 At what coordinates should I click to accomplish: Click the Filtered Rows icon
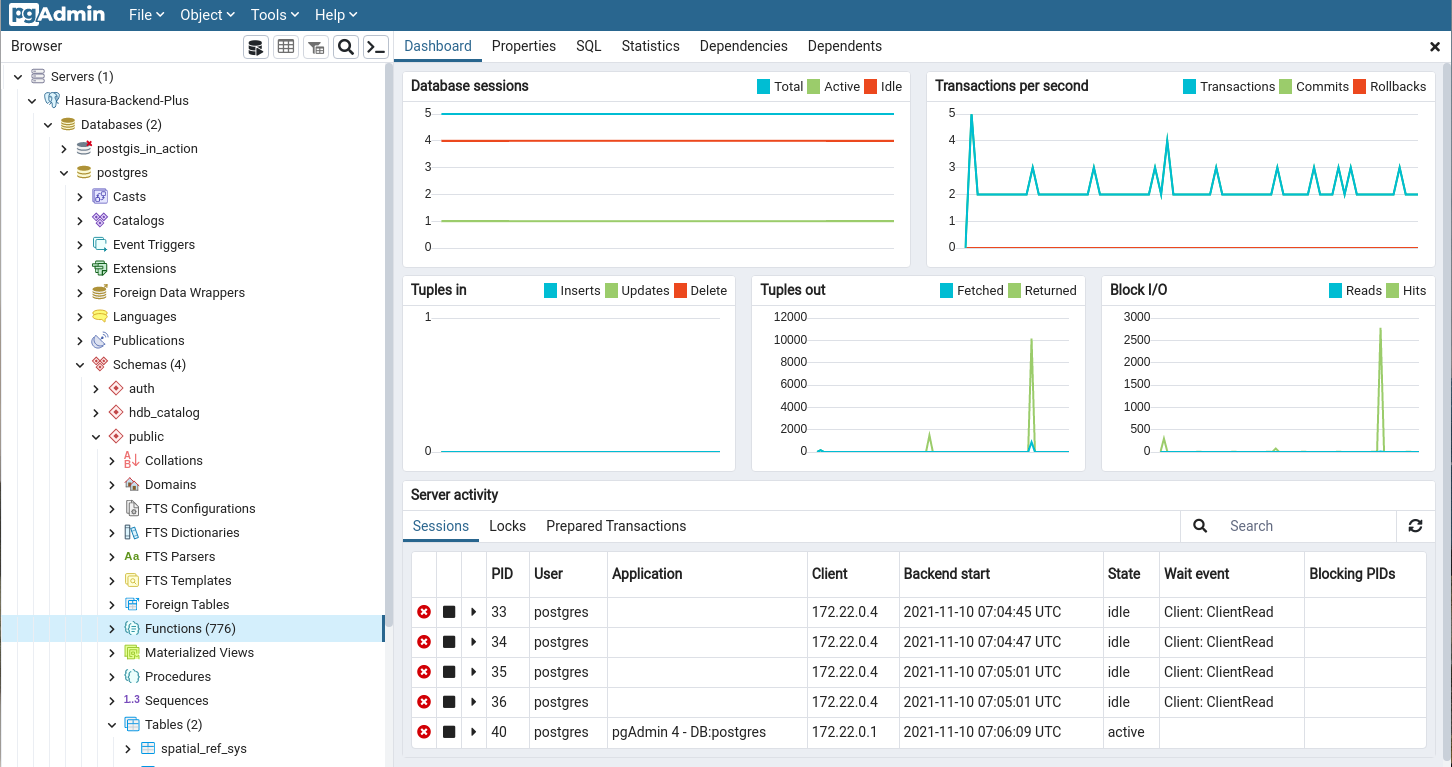(x=316, y=47)
